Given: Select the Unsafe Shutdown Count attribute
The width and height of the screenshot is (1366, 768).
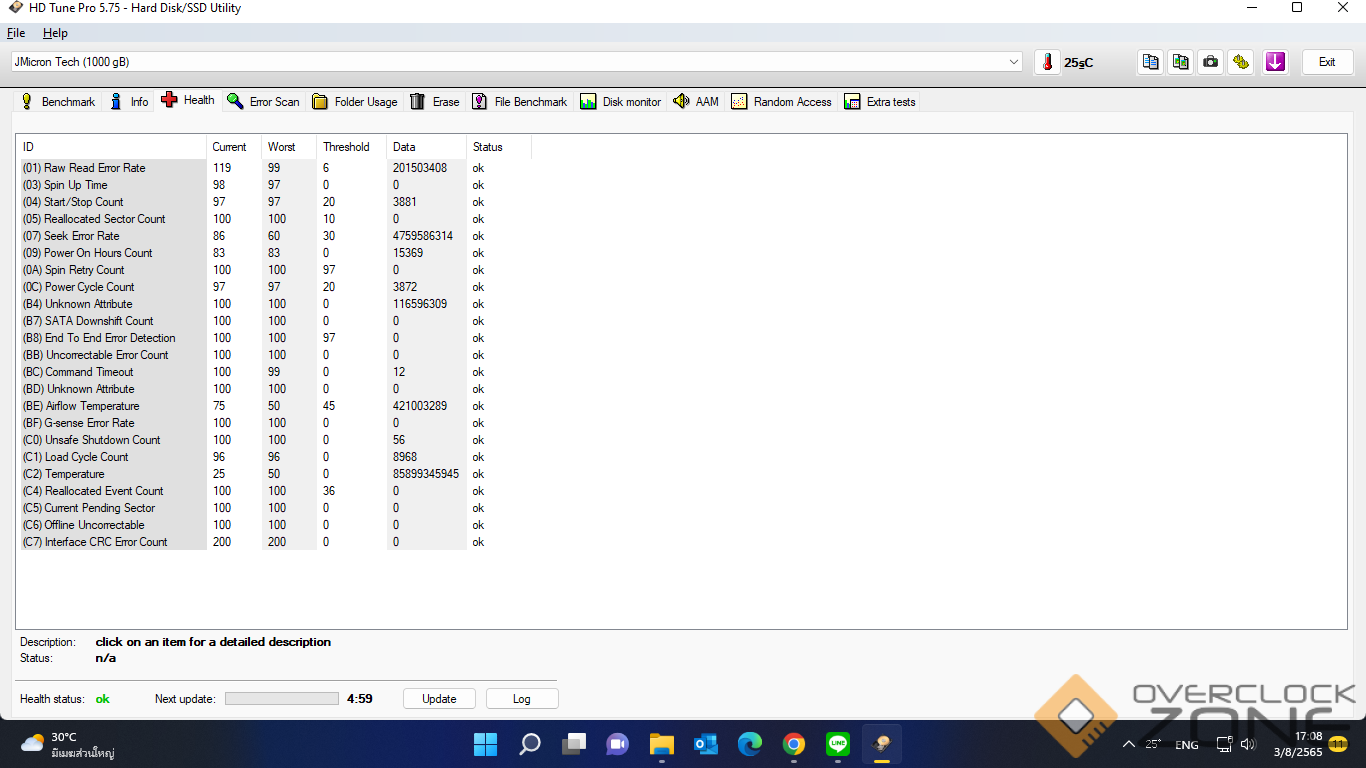Looking at the screenshot, I should point(92,440).
